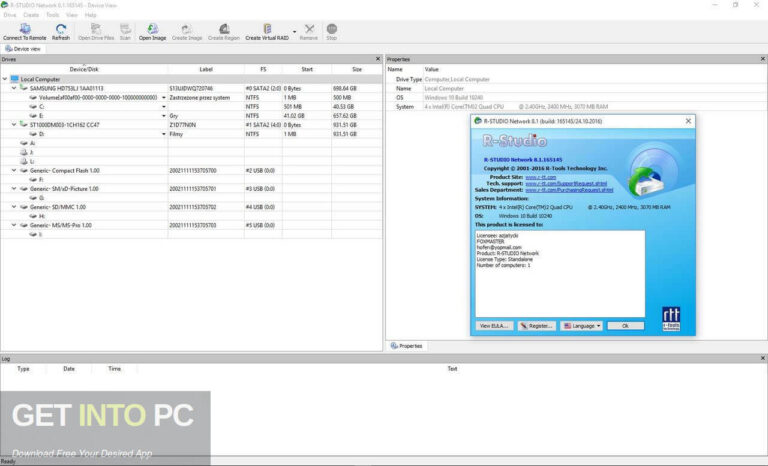Open the dropdown arrow on the C: row

coord(164,106)
